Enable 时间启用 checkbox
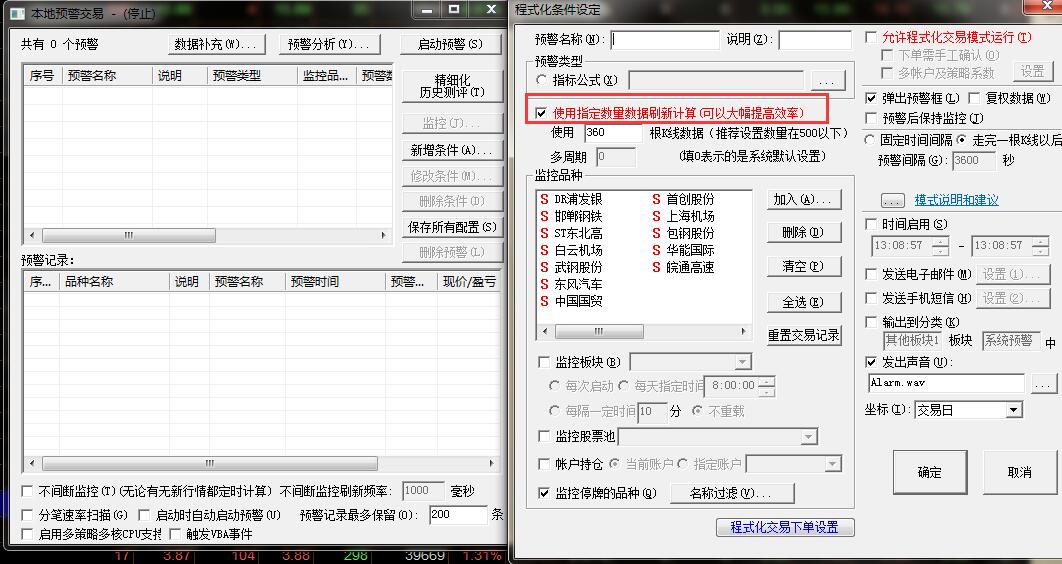 [871, 224]
